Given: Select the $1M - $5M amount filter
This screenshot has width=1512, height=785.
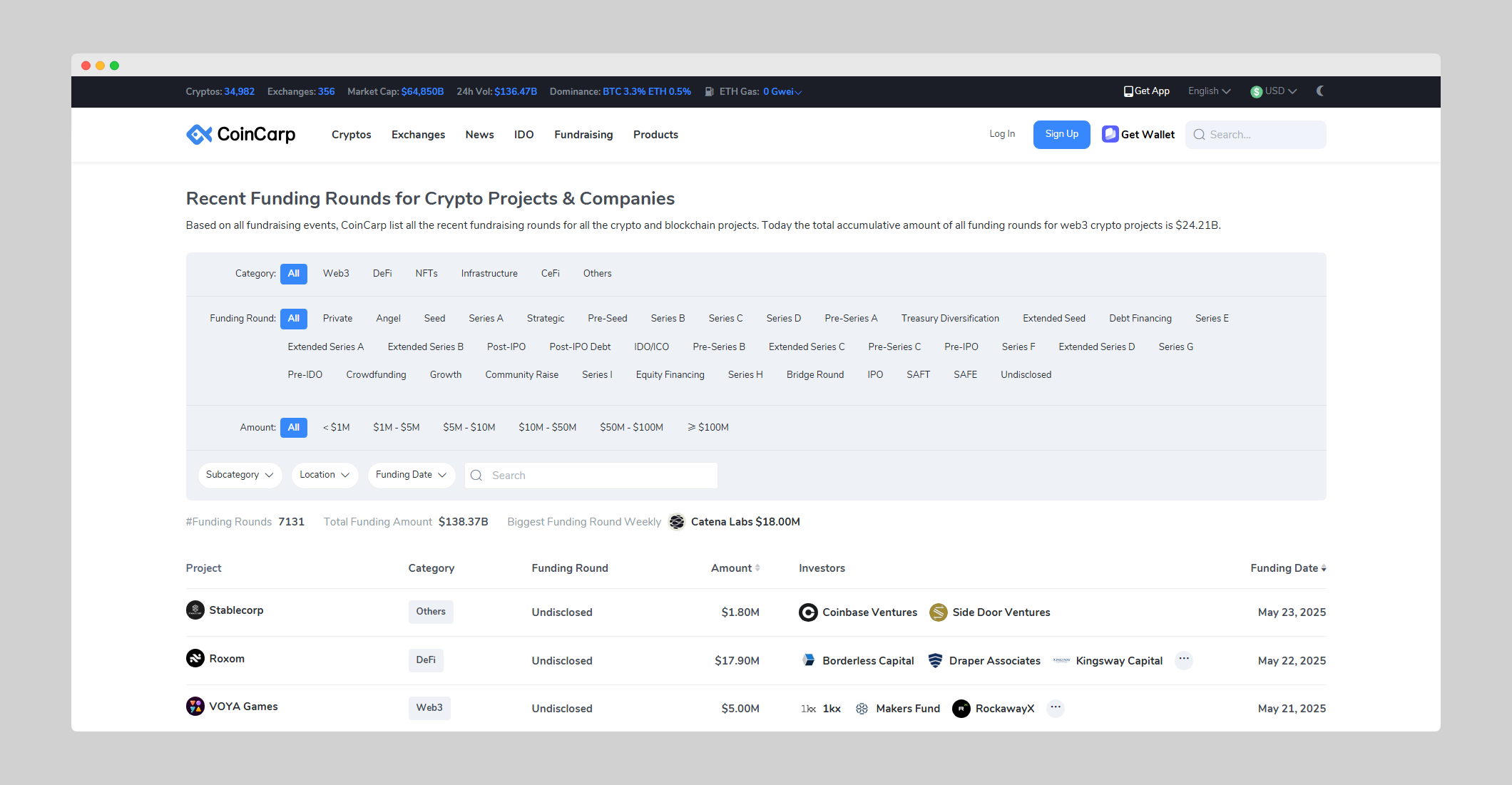Looking at the screenshot, I should 396,428.
